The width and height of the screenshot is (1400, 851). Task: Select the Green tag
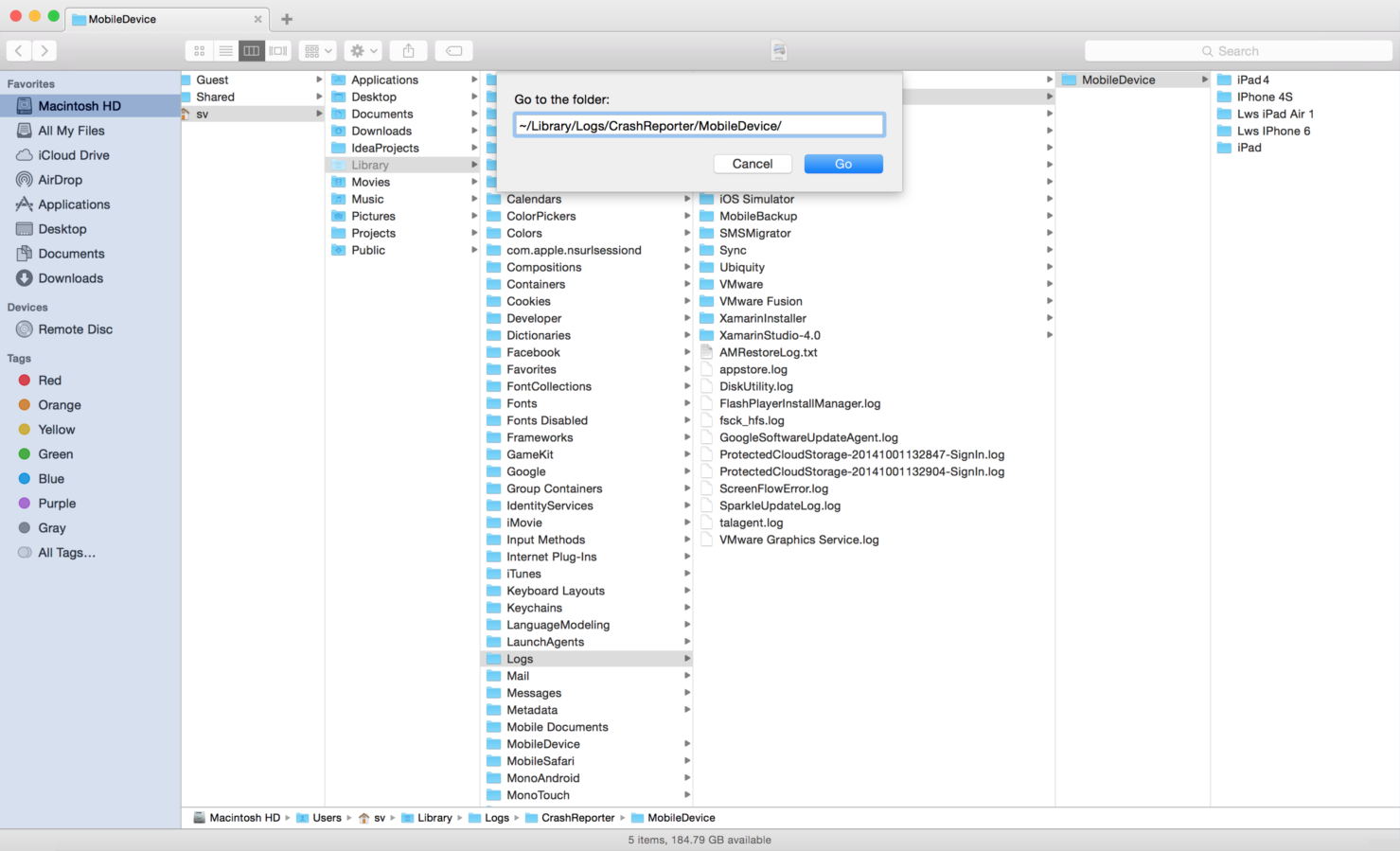56,454
